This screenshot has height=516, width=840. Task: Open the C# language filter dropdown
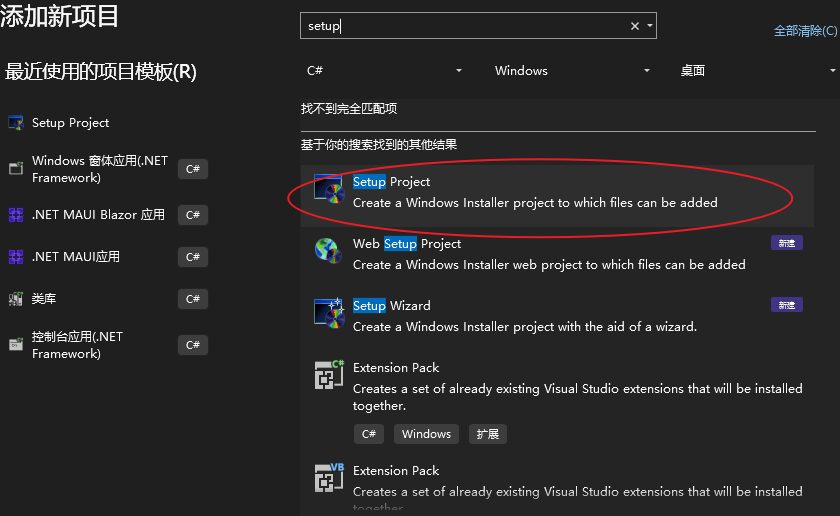click(384, 71)
